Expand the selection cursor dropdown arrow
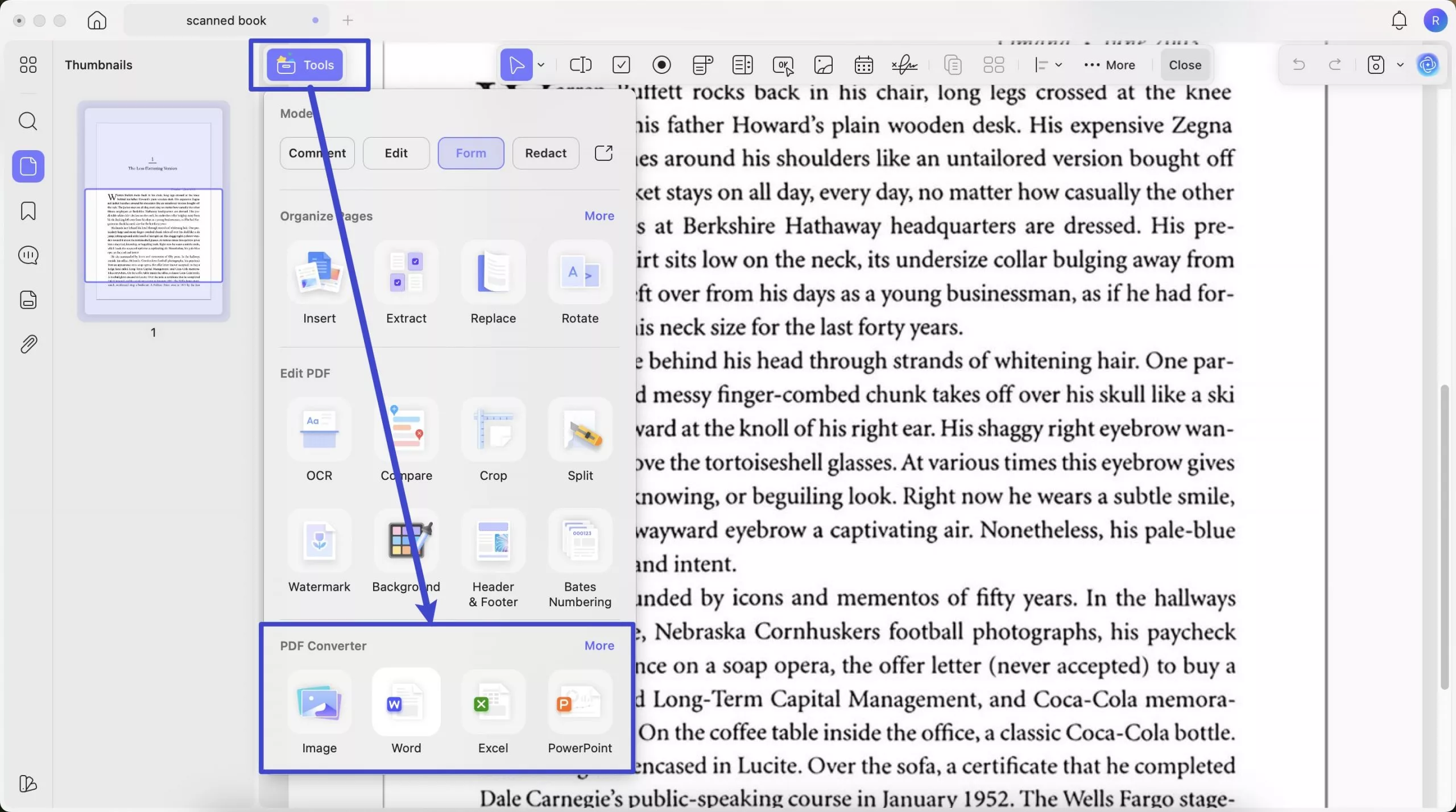The width and height of the screenshot is (1456, 812). 541,65
